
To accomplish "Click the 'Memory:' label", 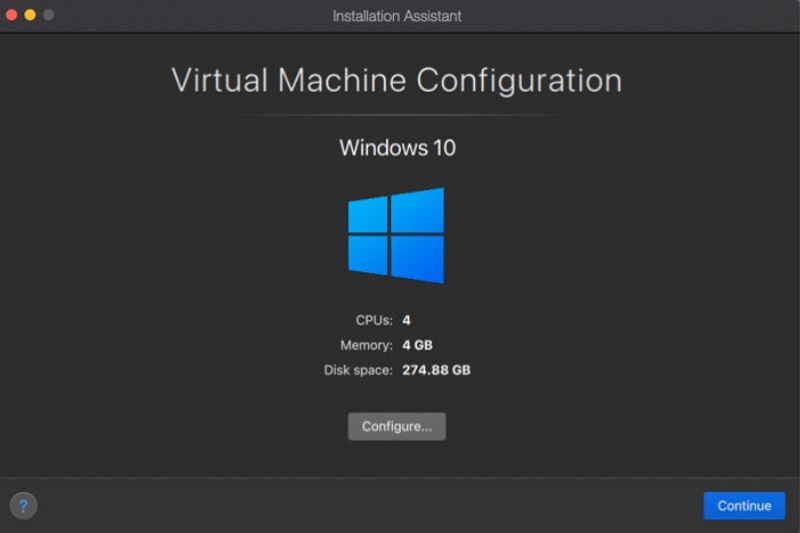I will tap(366, 345).
